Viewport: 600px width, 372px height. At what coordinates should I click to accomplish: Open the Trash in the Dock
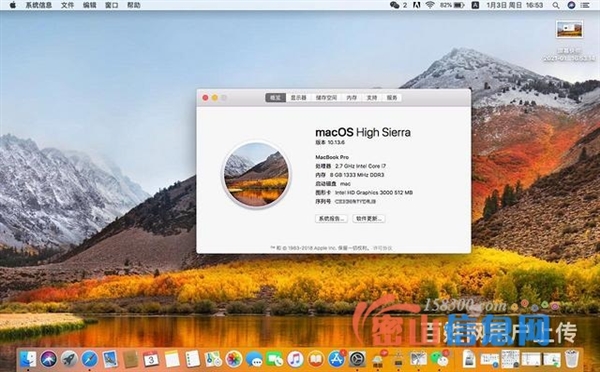coord(572,359)
